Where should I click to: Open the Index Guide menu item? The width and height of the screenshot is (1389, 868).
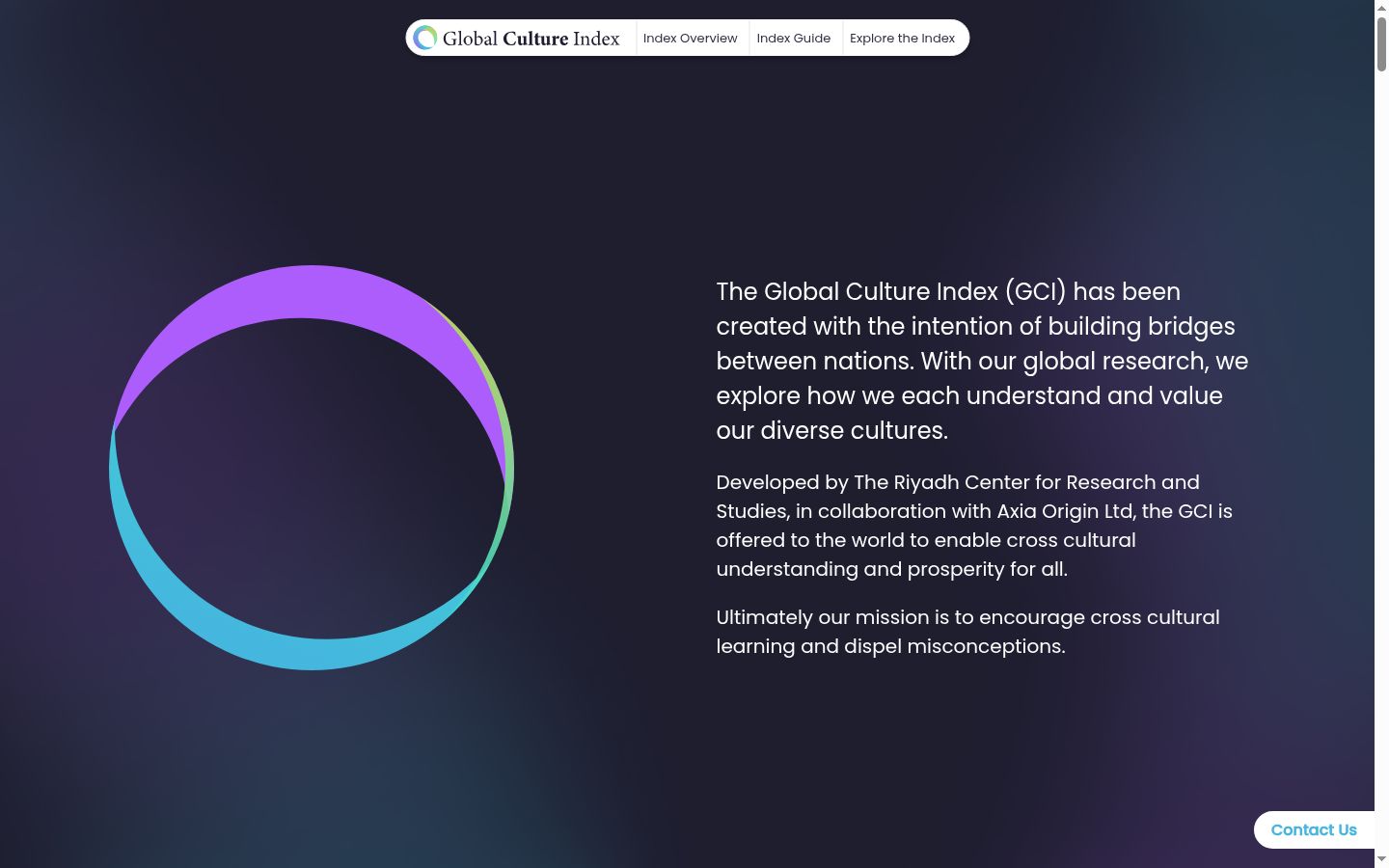pos(794,39)
